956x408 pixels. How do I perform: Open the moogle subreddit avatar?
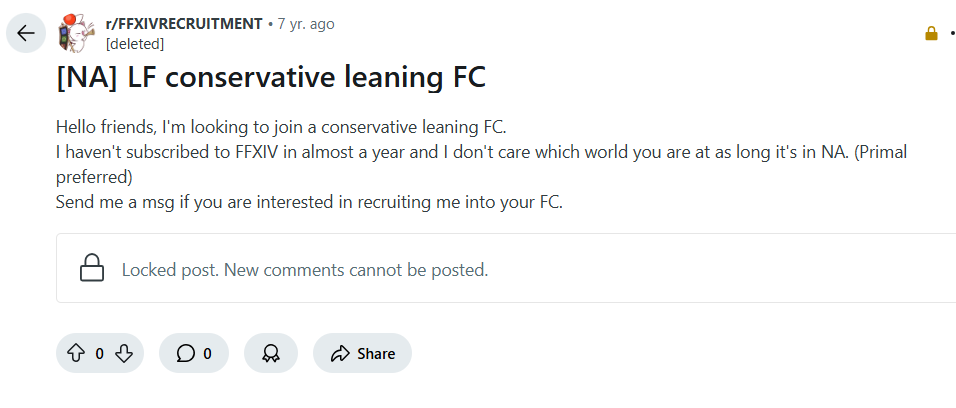76,33
